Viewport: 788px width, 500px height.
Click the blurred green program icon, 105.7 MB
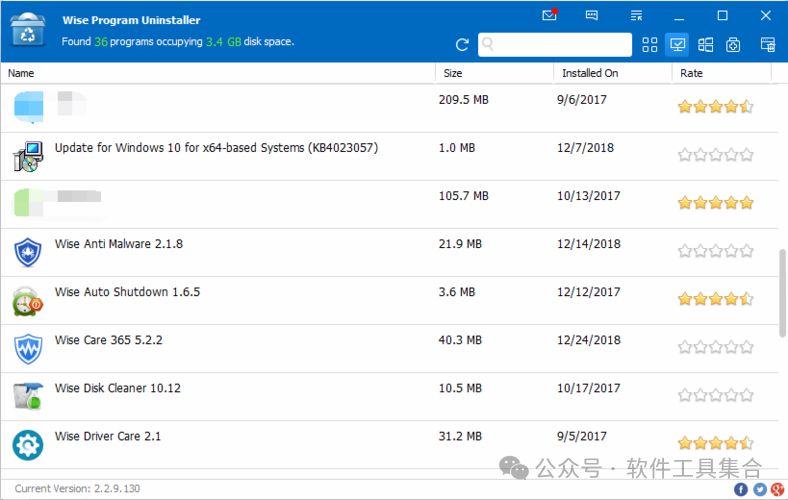29,203
